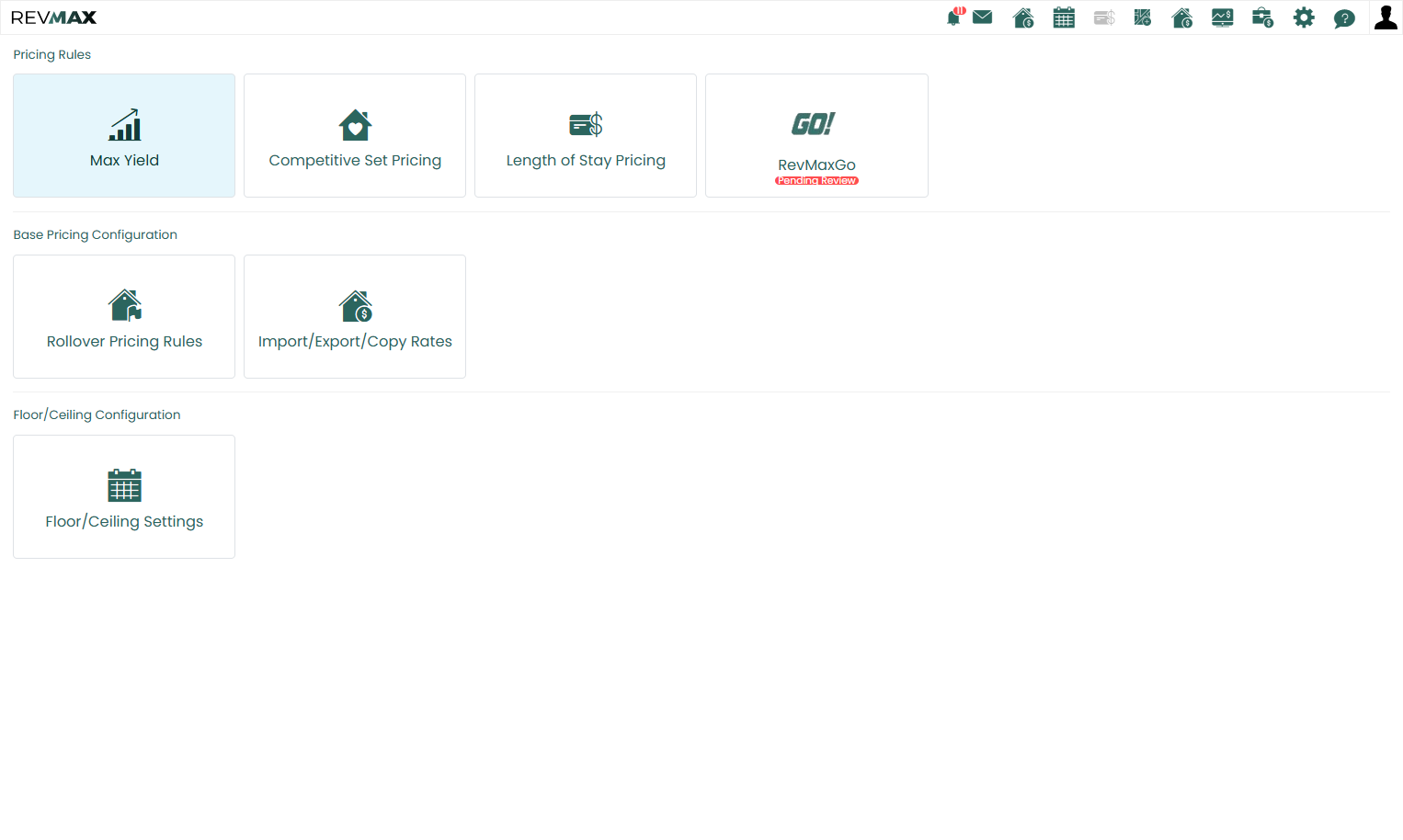The height and width of the screenshot is (840, 1403).
Task: Click the briefcase-with-dollar icon
Action: click(x=1263, y=17)
